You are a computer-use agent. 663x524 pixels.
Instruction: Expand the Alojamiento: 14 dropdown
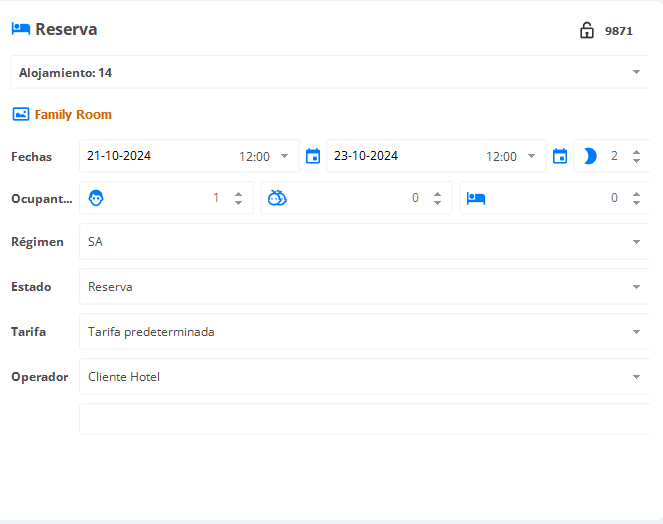(330, 72)
